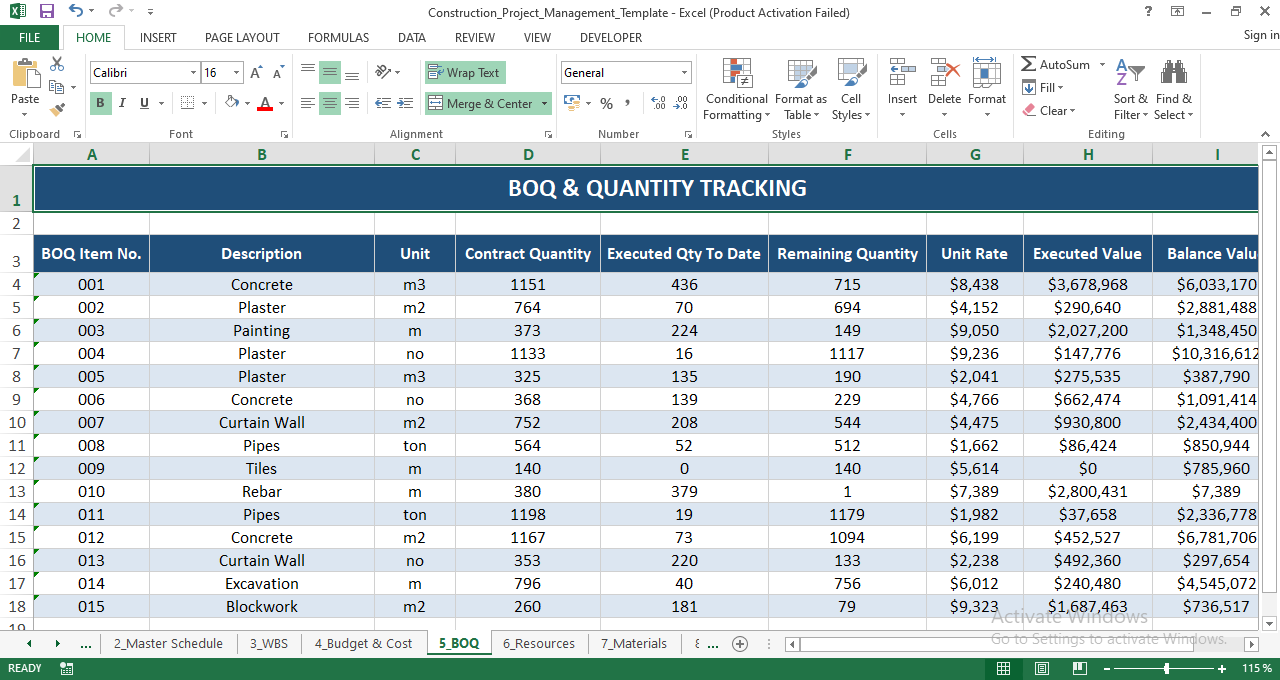Open the Number Format dropdown showing General
Viewport: 1280px width, 680px height.
pyautogui.click(x=625, y=72)
